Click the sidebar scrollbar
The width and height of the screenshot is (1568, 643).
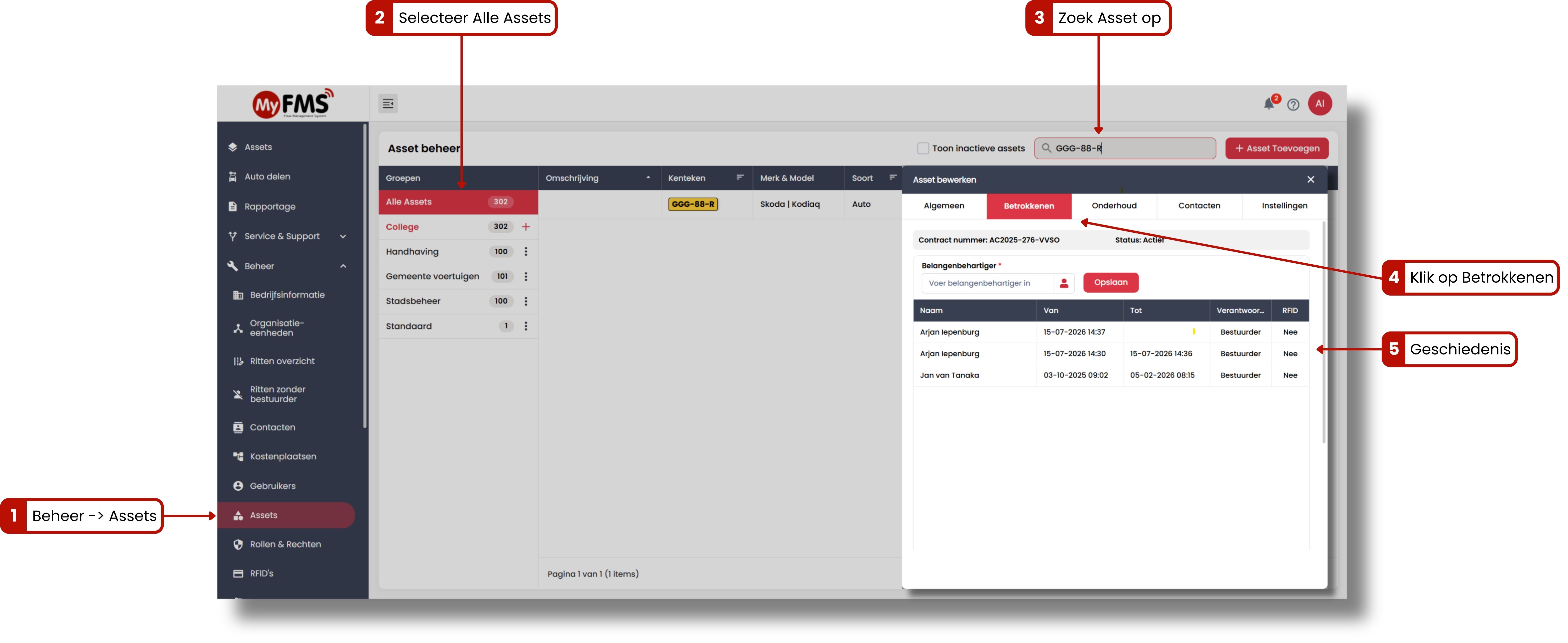(365, 276)
